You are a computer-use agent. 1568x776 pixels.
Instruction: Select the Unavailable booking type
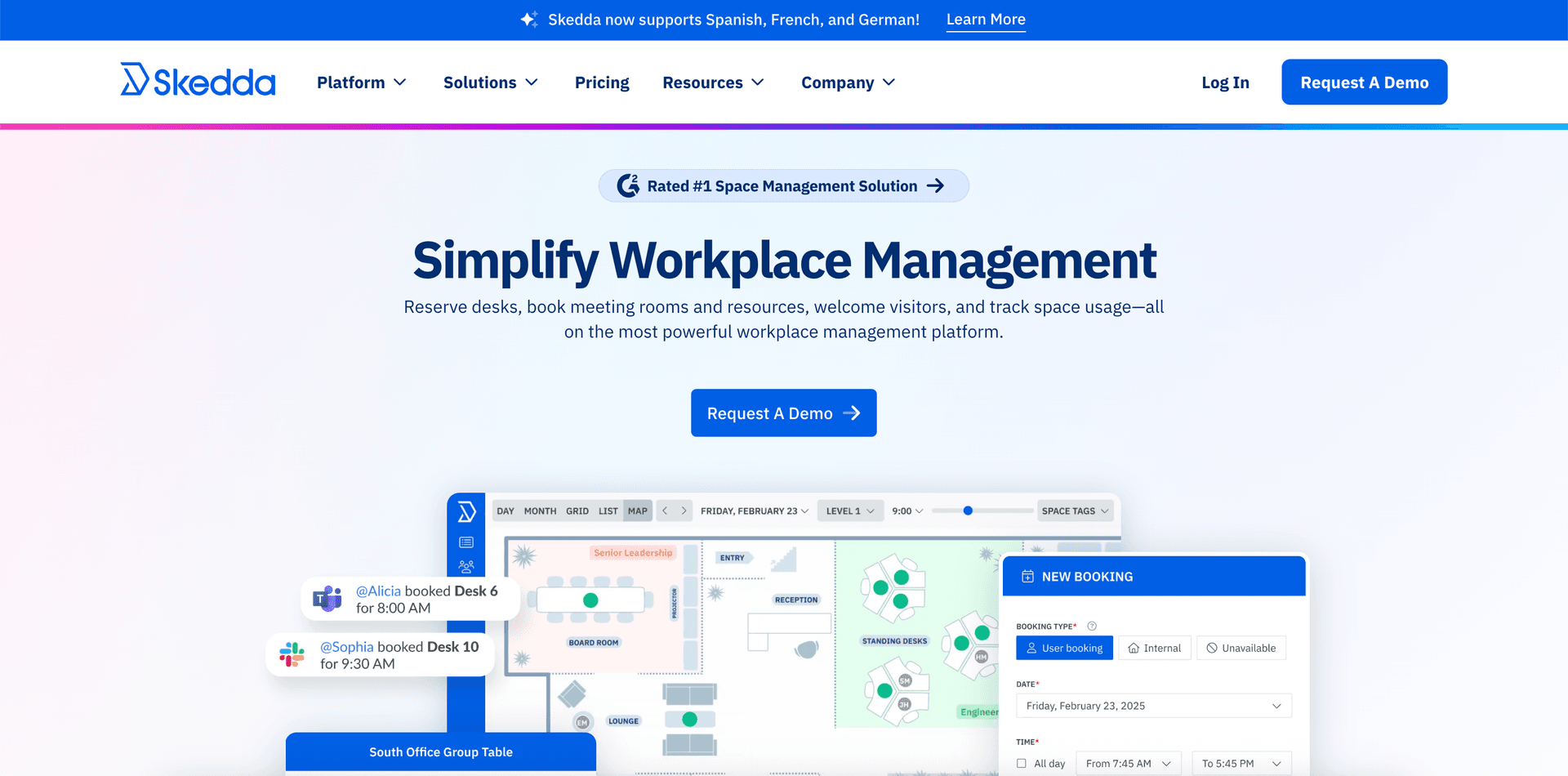(x=1241, y=648)
